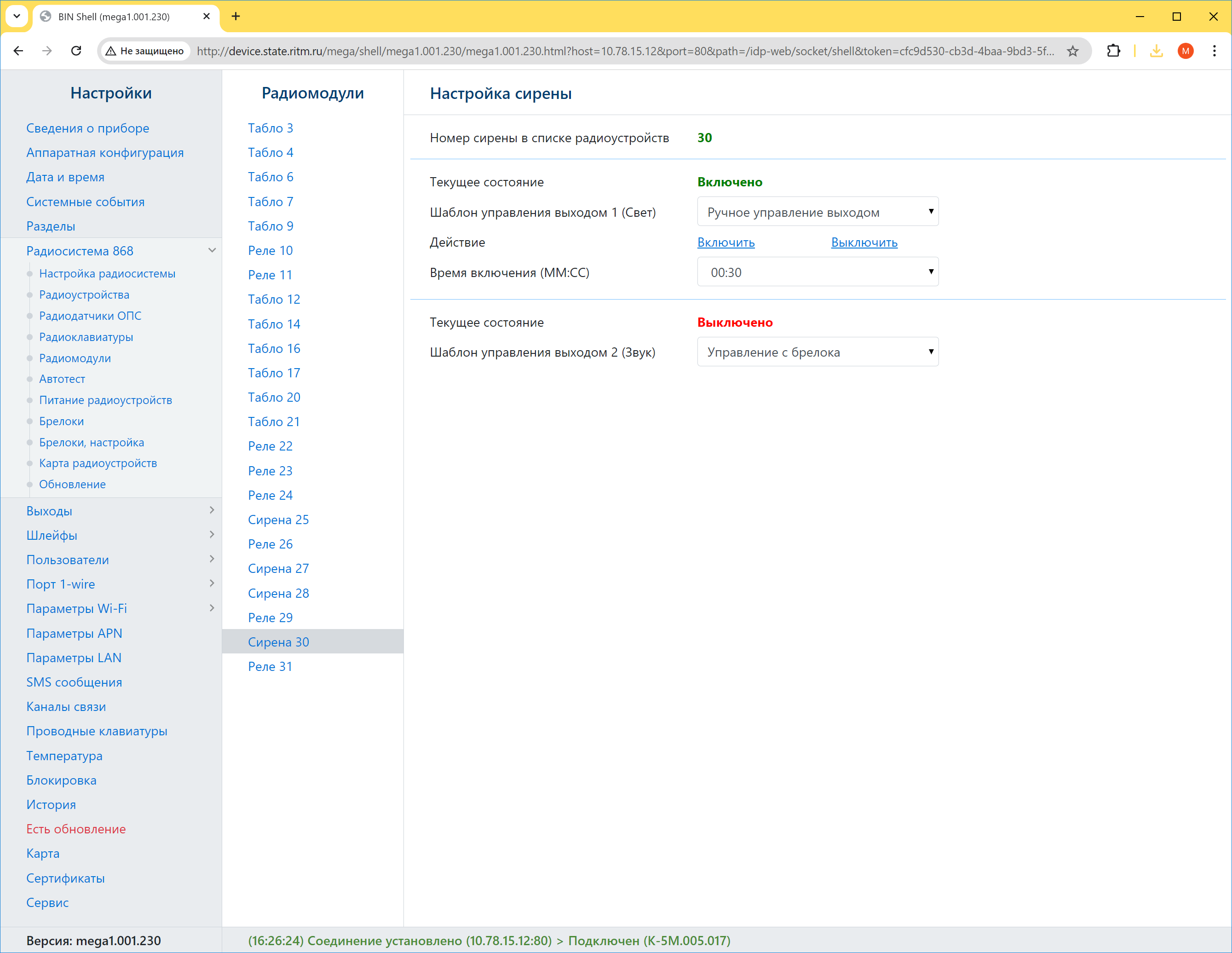Open Параметры LAN
The image size is (1232, 953).
pos(74,658)
